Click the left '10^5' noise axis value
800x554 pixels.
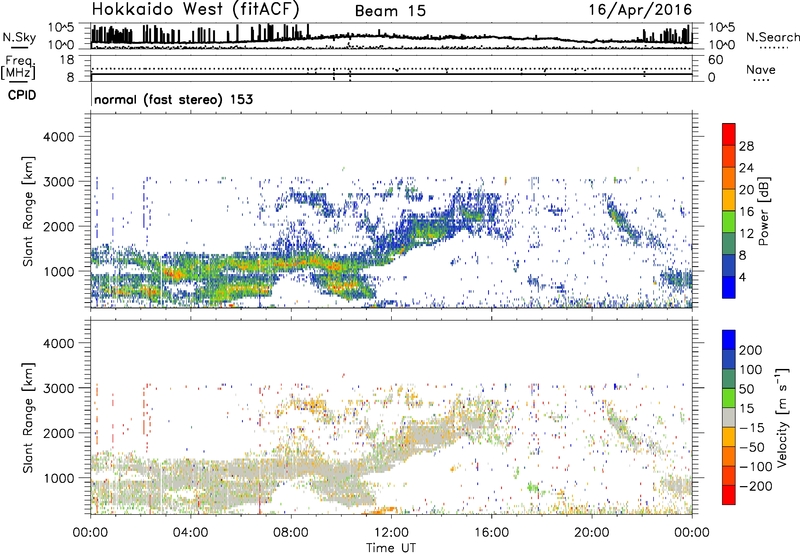tap(61, 27)
